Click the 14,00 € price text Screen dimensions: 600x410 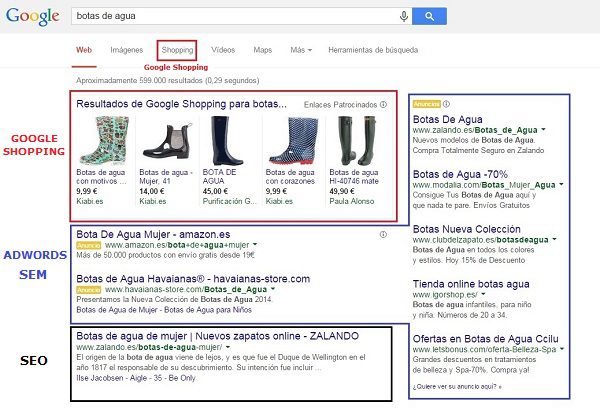[152, 191]
